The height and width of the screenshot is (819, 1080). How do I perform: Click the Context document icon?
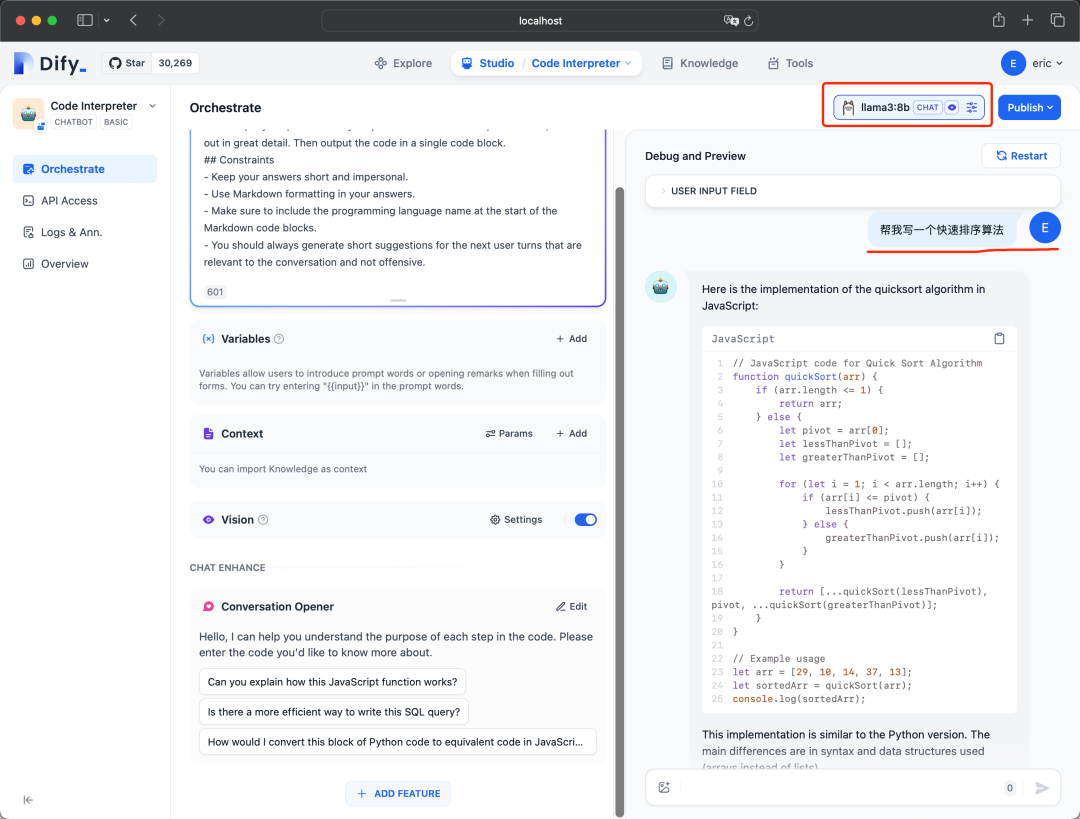(x=208, y=433)
